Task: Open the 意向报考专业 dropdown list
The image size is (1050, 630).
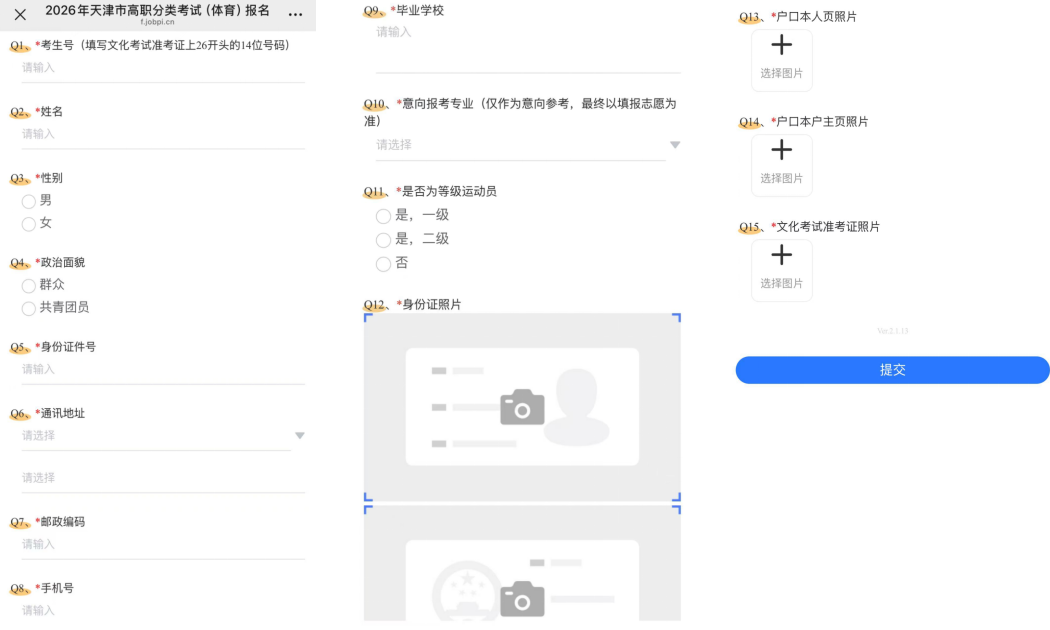Action: coord(520,145)
